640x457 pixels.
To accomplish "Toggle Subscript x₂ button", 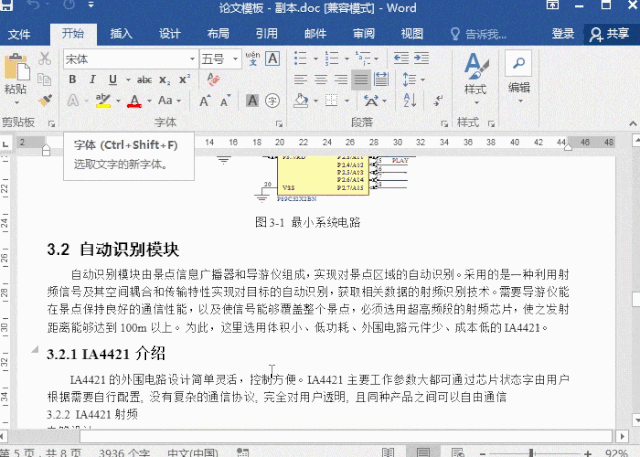I will [x=164, y=80].
